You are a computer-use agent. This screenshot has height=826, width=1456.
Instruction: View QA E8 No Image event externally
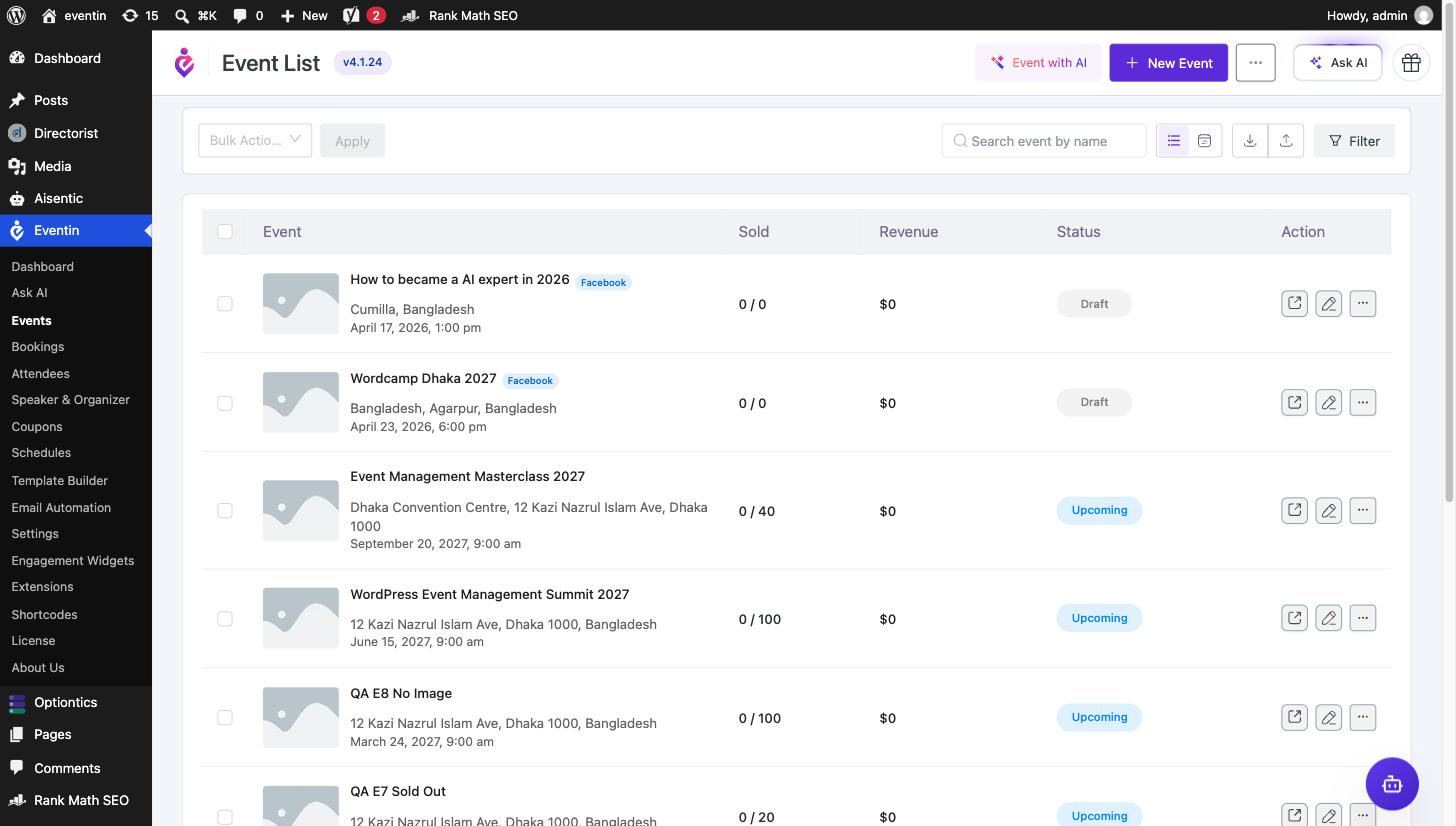(x=1294, y=717)
